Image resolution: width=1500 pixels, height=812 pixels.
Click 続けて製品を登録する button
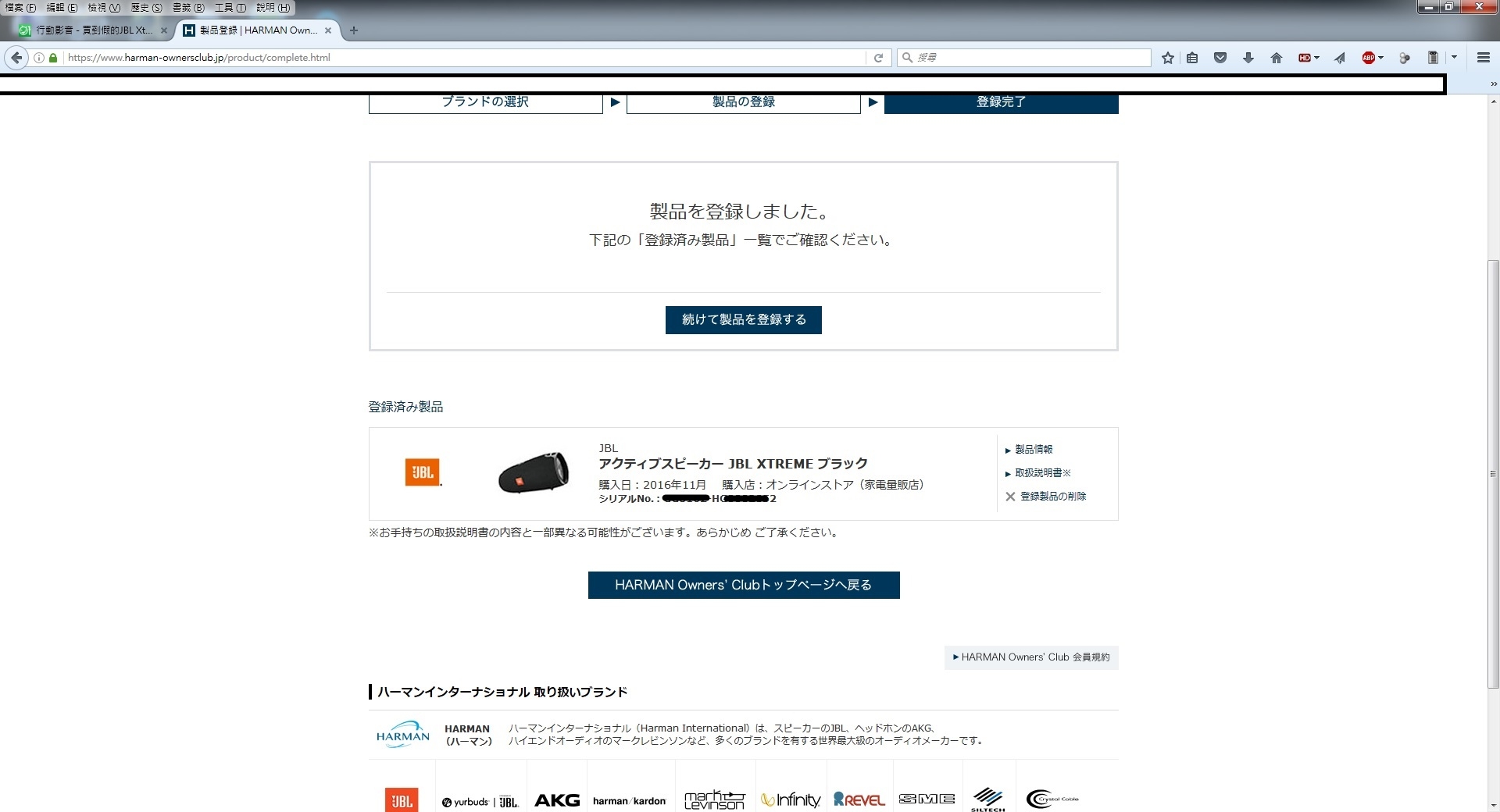(743, 320)
